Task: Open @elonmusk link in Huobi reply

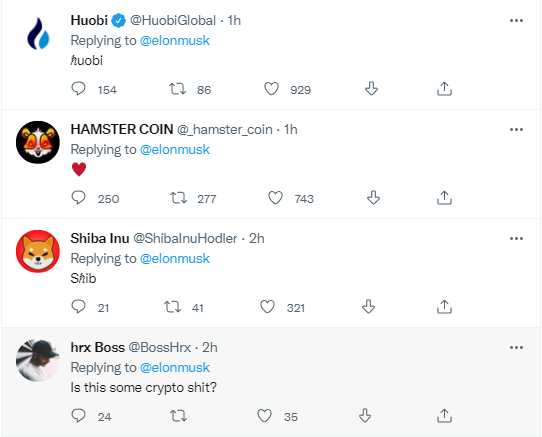Action: click(175, 41)
